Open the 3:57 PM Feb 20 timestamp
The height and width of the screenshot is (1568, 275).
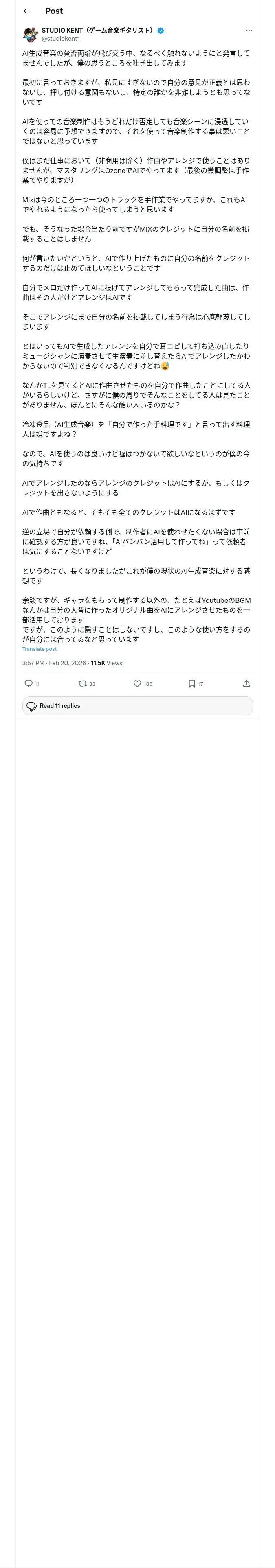[x=54, y=663]
